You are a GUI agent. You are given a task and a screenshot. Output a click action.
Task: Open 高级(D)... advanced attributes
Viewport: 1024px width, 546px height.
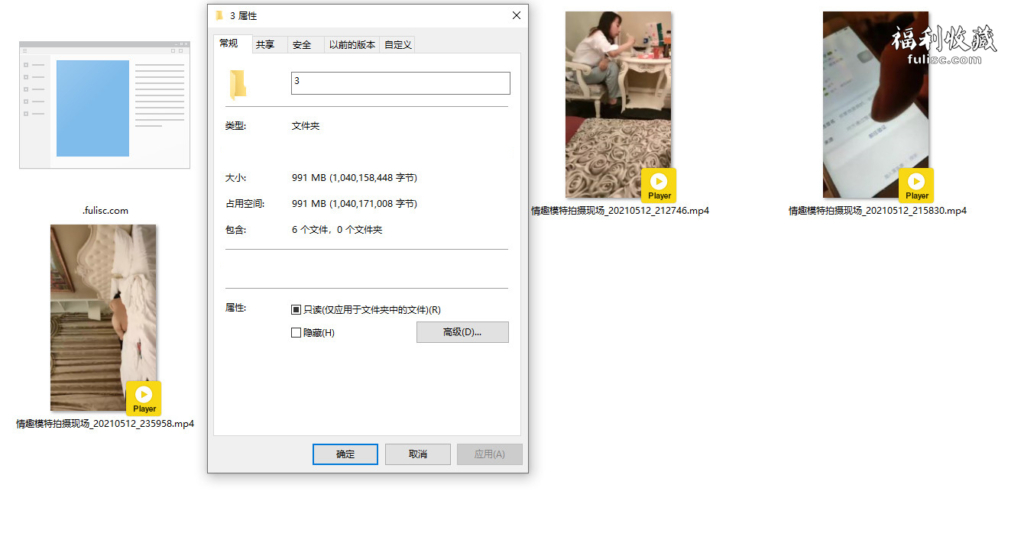[x=462, y=332]
